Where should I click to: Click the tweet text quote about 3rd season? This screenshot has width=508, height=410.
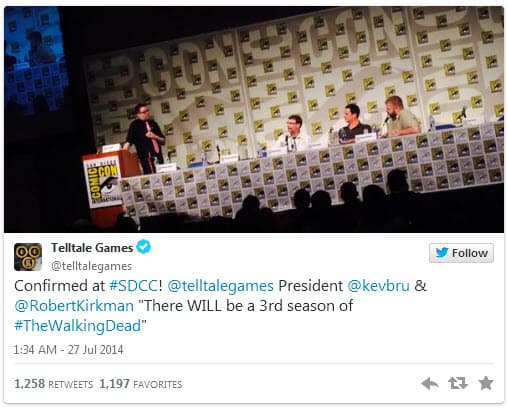183,316
